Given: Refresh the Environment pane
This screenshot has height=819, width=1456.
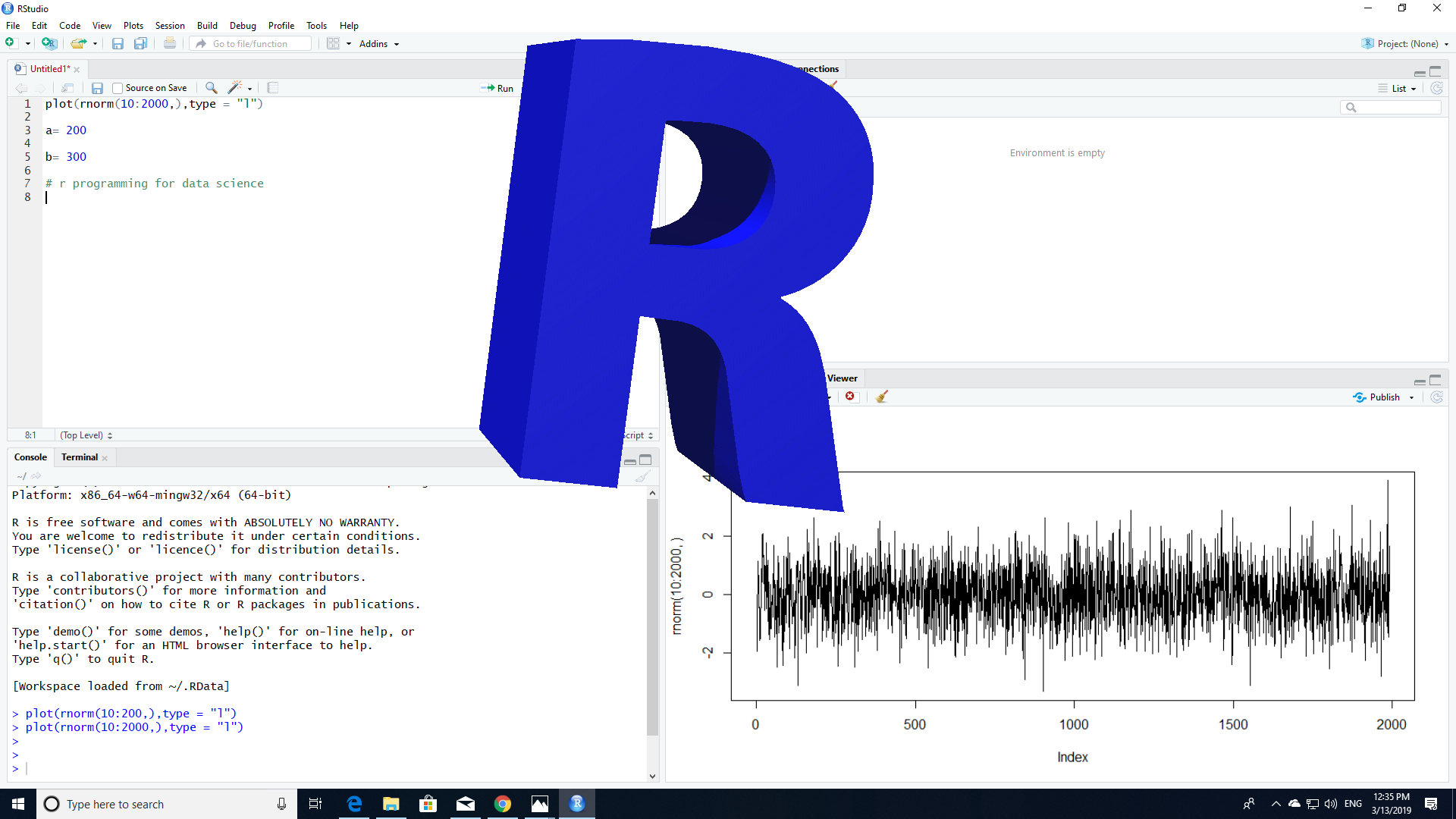Looking at the screenshot, I should (x=1437, y=88).
